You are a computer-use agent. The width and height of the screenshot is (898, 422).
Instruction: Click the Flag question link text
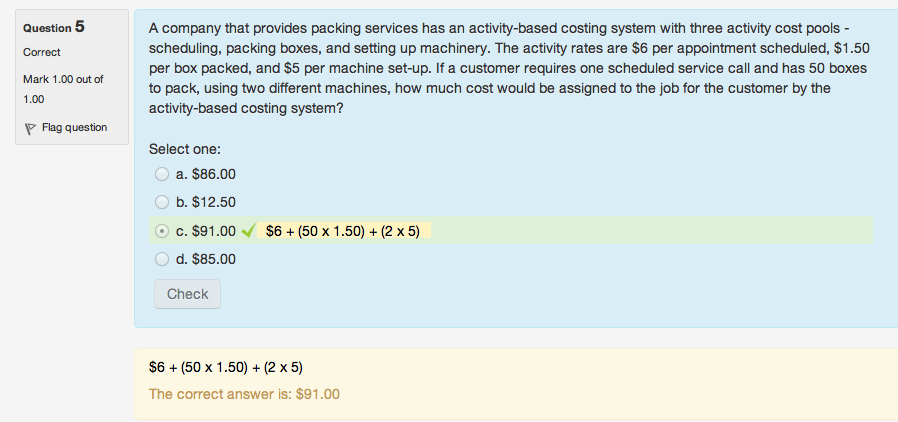click(74, 127)
